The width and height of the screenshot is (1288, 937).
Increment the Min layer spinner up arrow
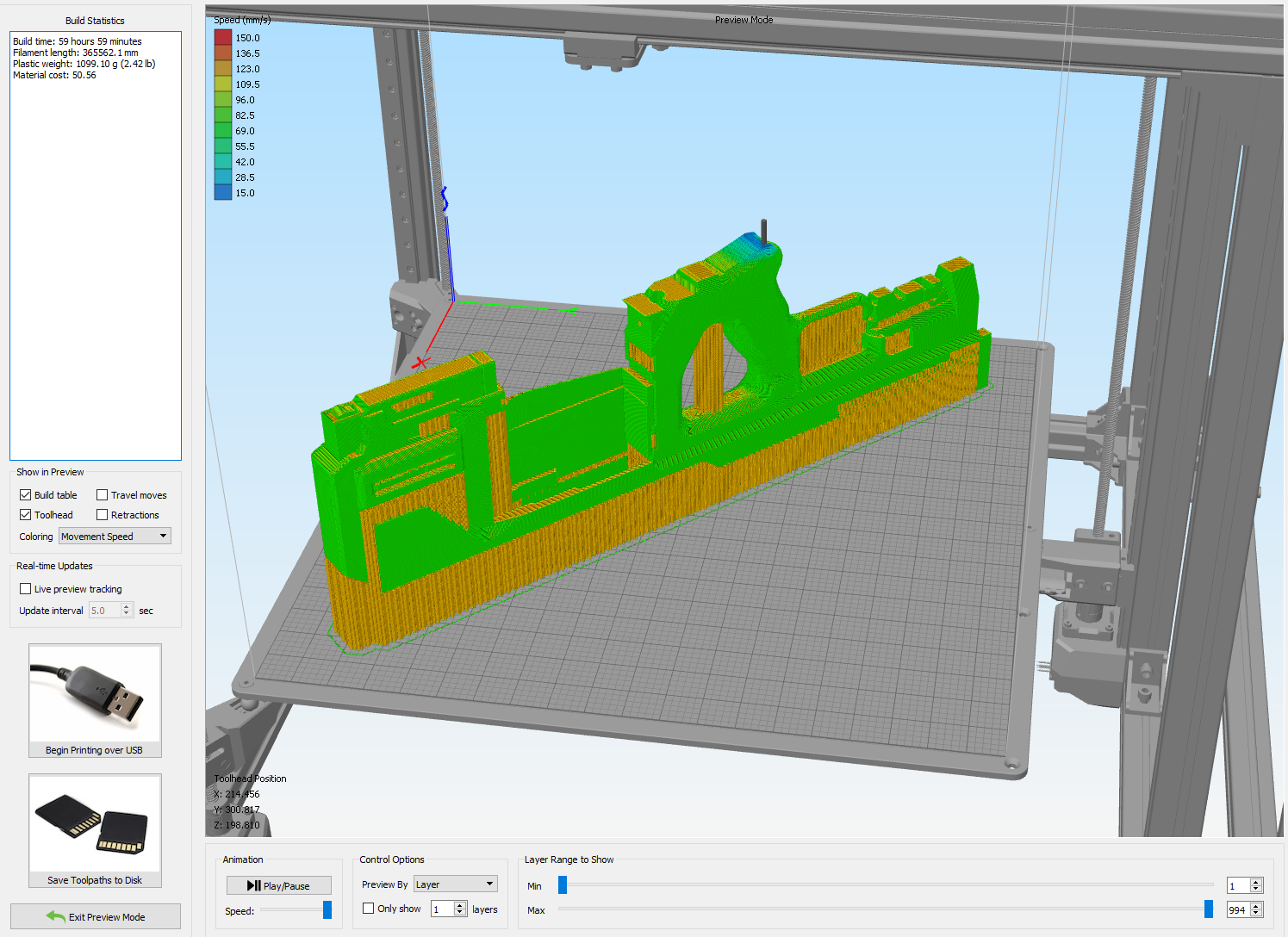point(1256,882)
